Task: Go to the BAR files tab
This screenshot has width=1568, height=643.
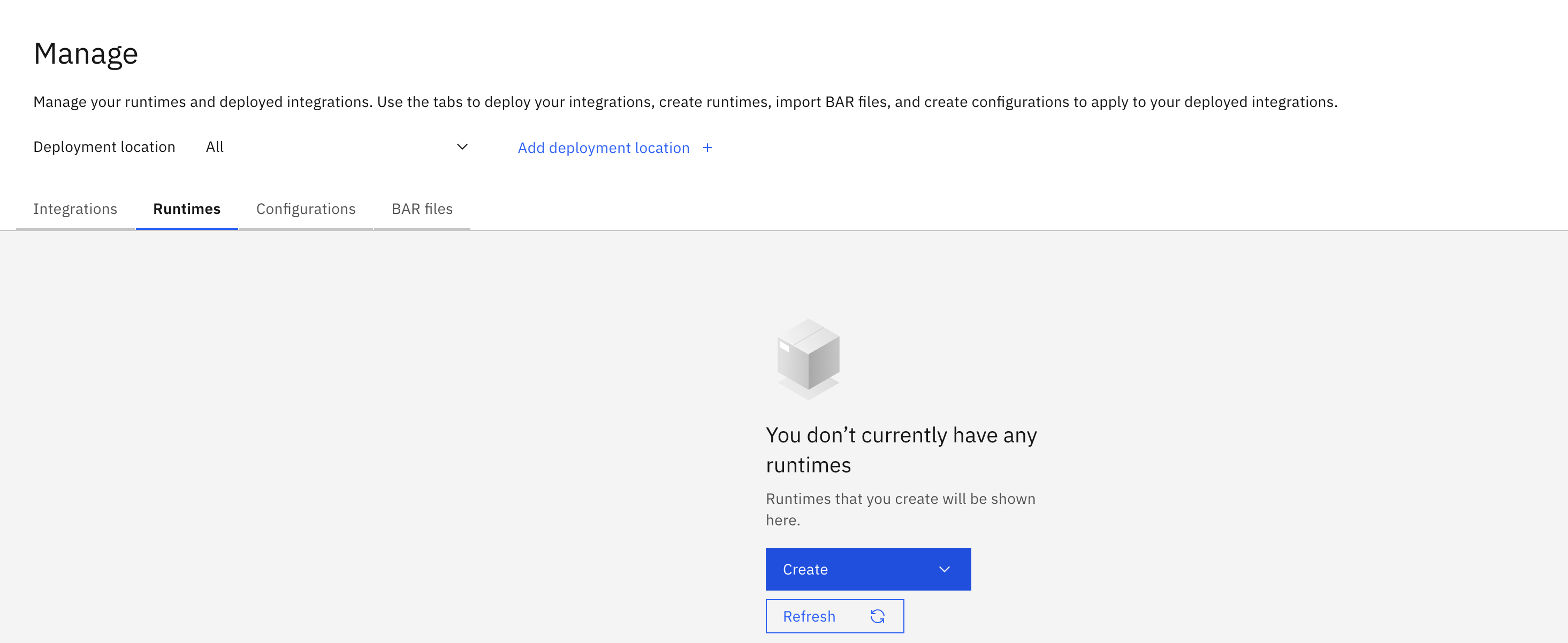Action: [x=422, y=209]
